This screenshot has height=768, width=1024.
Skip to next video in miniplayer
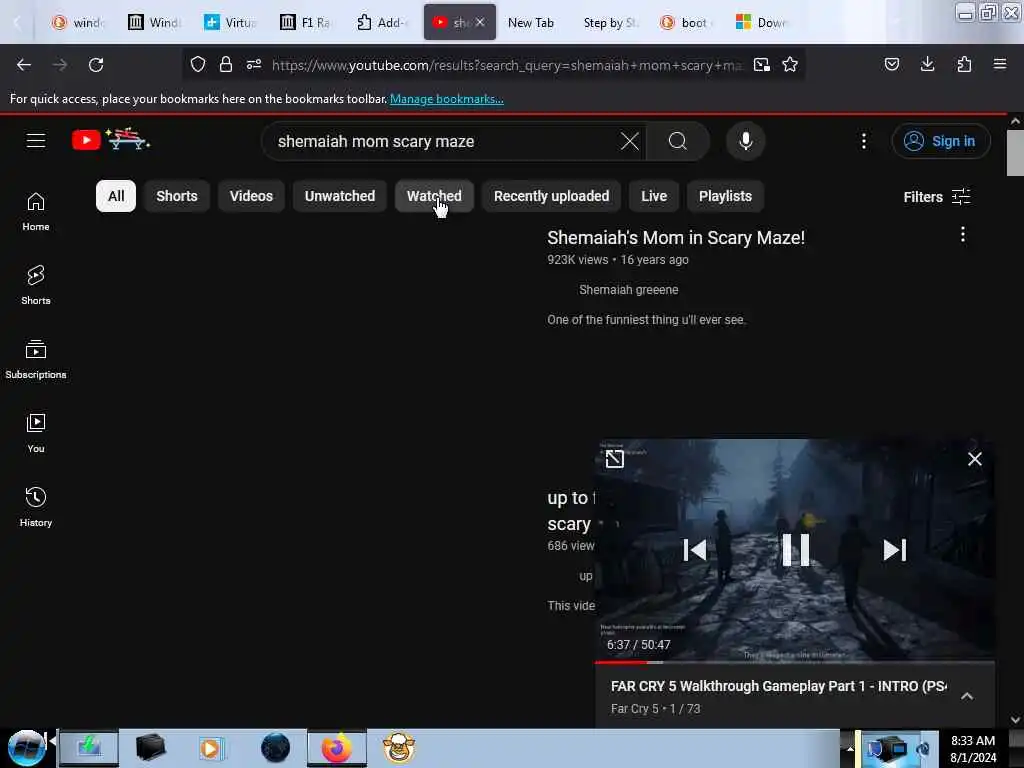point(894,550)
